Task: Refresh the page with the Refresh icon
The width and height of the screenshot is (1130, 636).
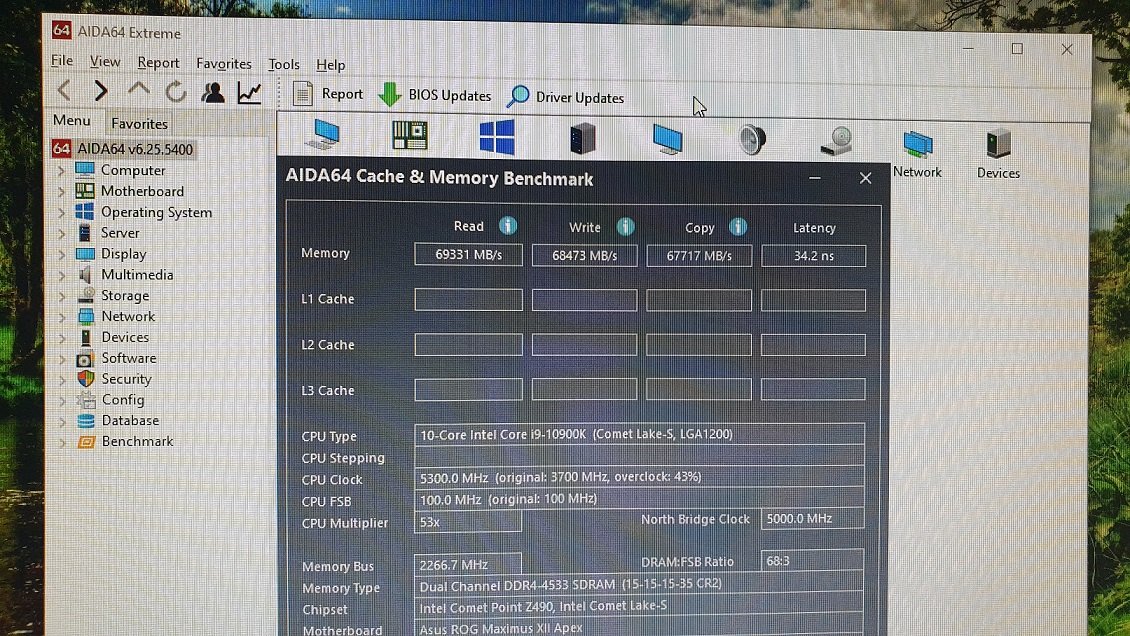Action: tap(176, 91)
